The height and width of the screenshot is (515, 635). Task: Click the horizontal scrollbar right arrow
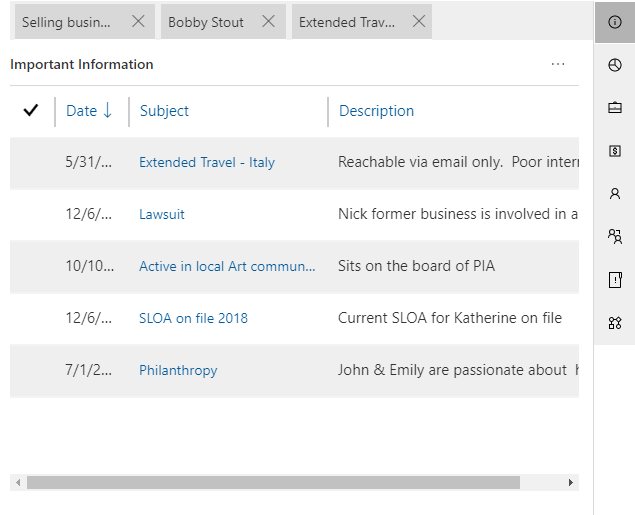[x=571, y=482]
